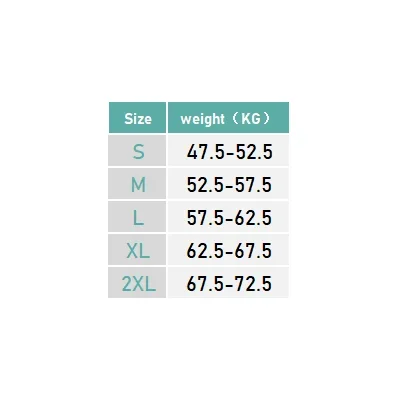
Task: Click the 52.5-57.5 weight cell
Action: click(x=228, y=184)
